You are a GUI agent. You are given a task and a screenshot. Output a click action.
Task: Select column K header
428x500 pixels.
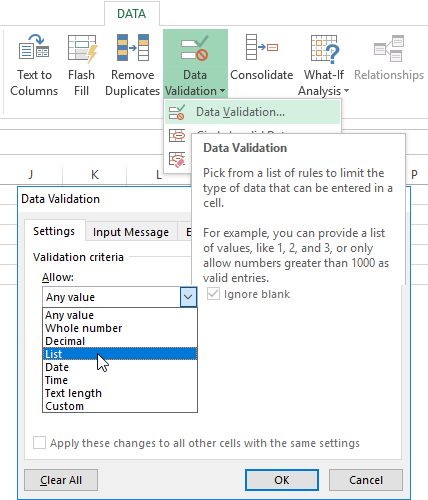pyautogui.click(x=95, y=174)
